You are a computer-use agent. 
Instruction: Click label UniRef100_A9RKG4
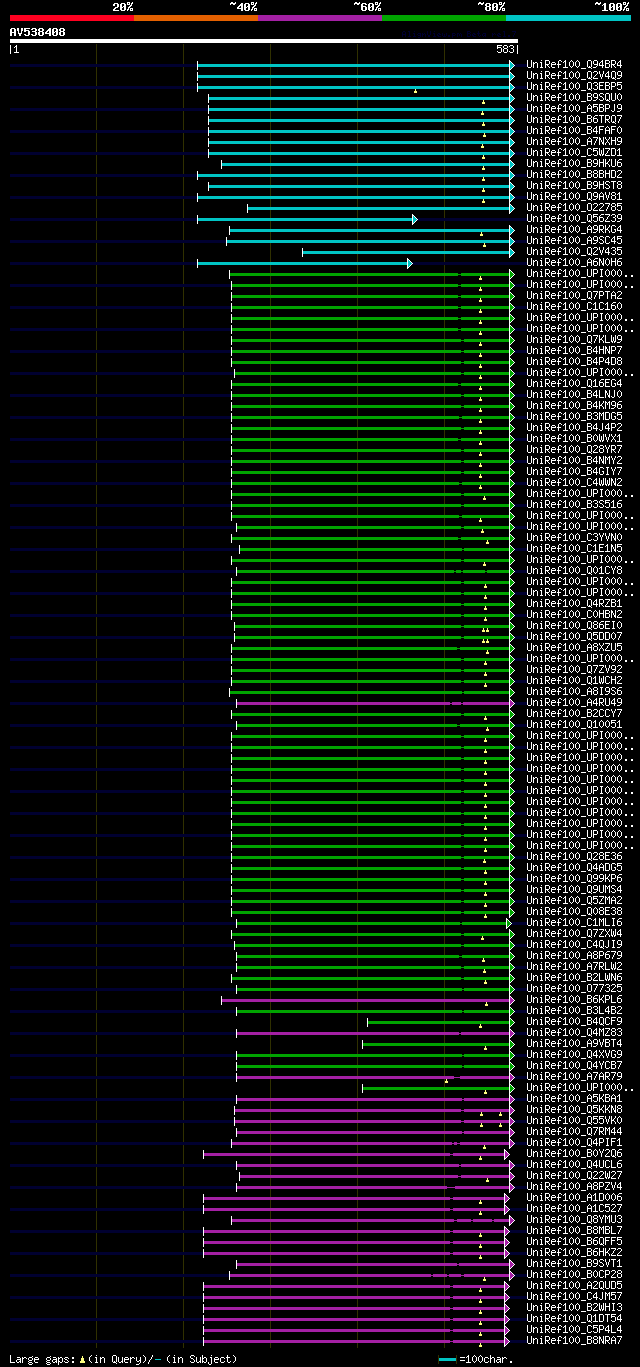tap(574, 230)
